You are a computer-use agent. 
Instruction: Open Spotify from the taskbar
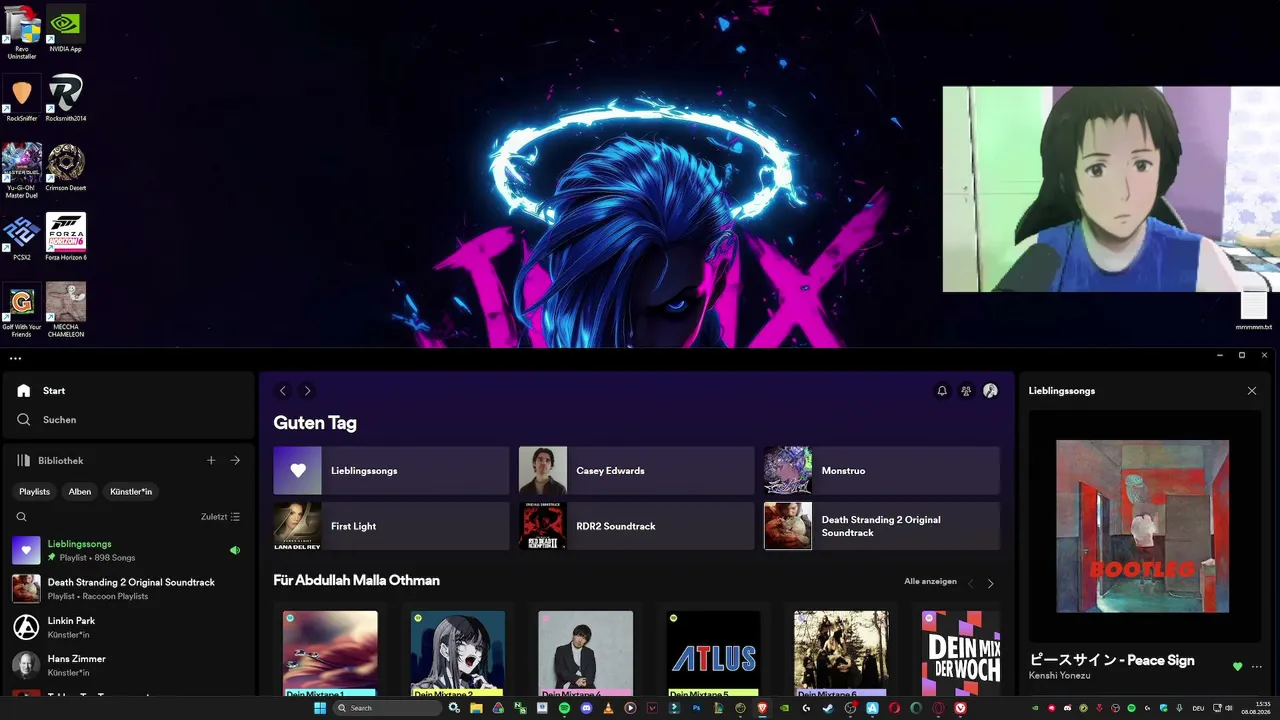click(x=565, y=708)
